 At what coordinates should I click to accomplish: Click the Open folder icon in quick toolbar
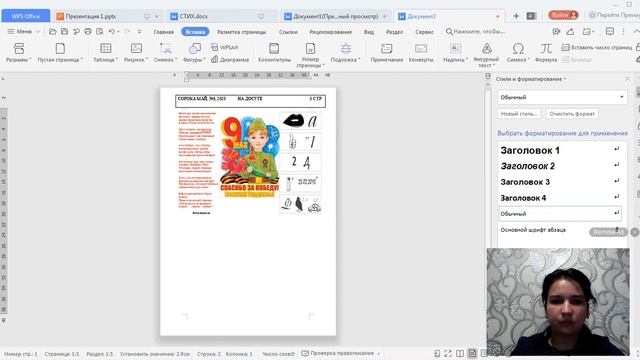52,31
